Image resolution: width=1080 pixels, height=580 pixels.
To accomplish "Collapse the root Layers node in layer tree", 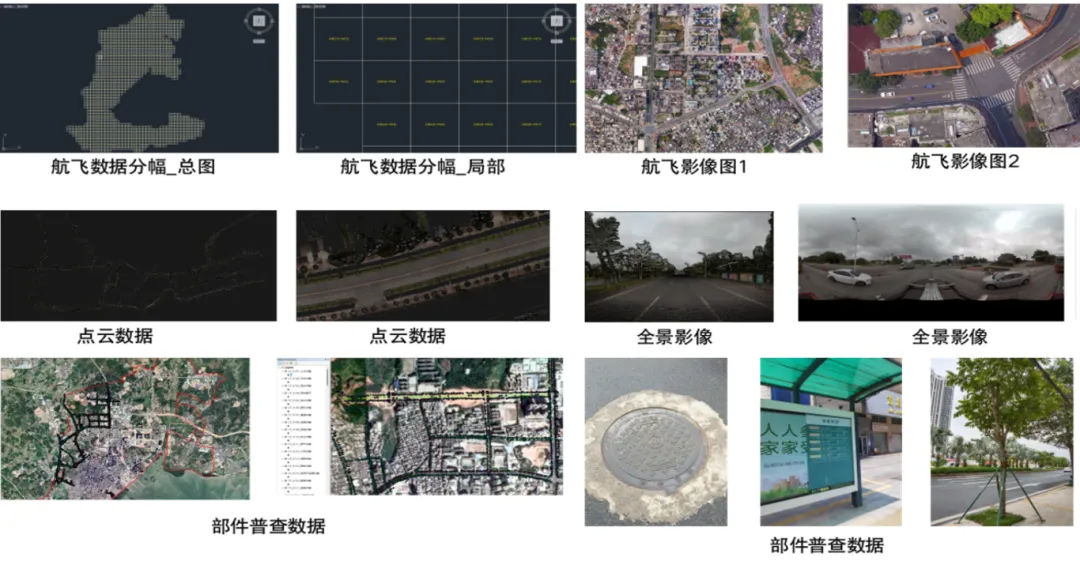I will (x=282, y=369).
